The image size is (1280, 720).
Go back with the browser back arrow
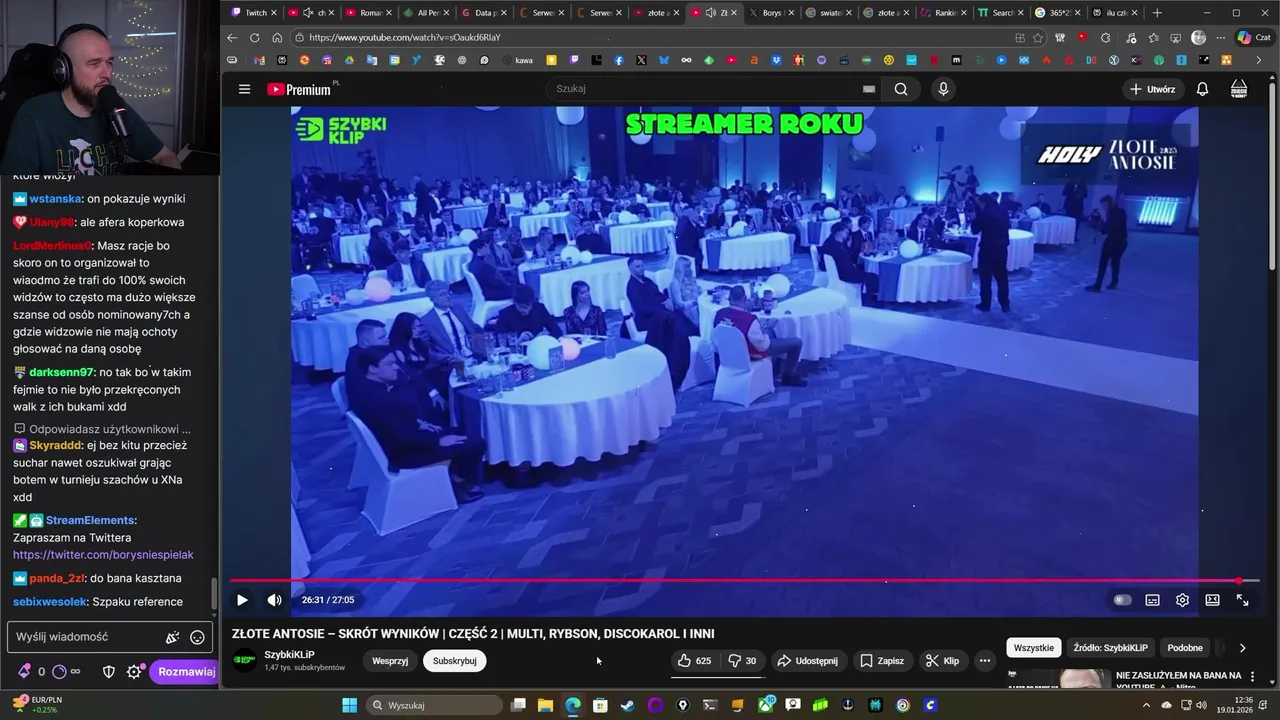[x=232, y=37]
